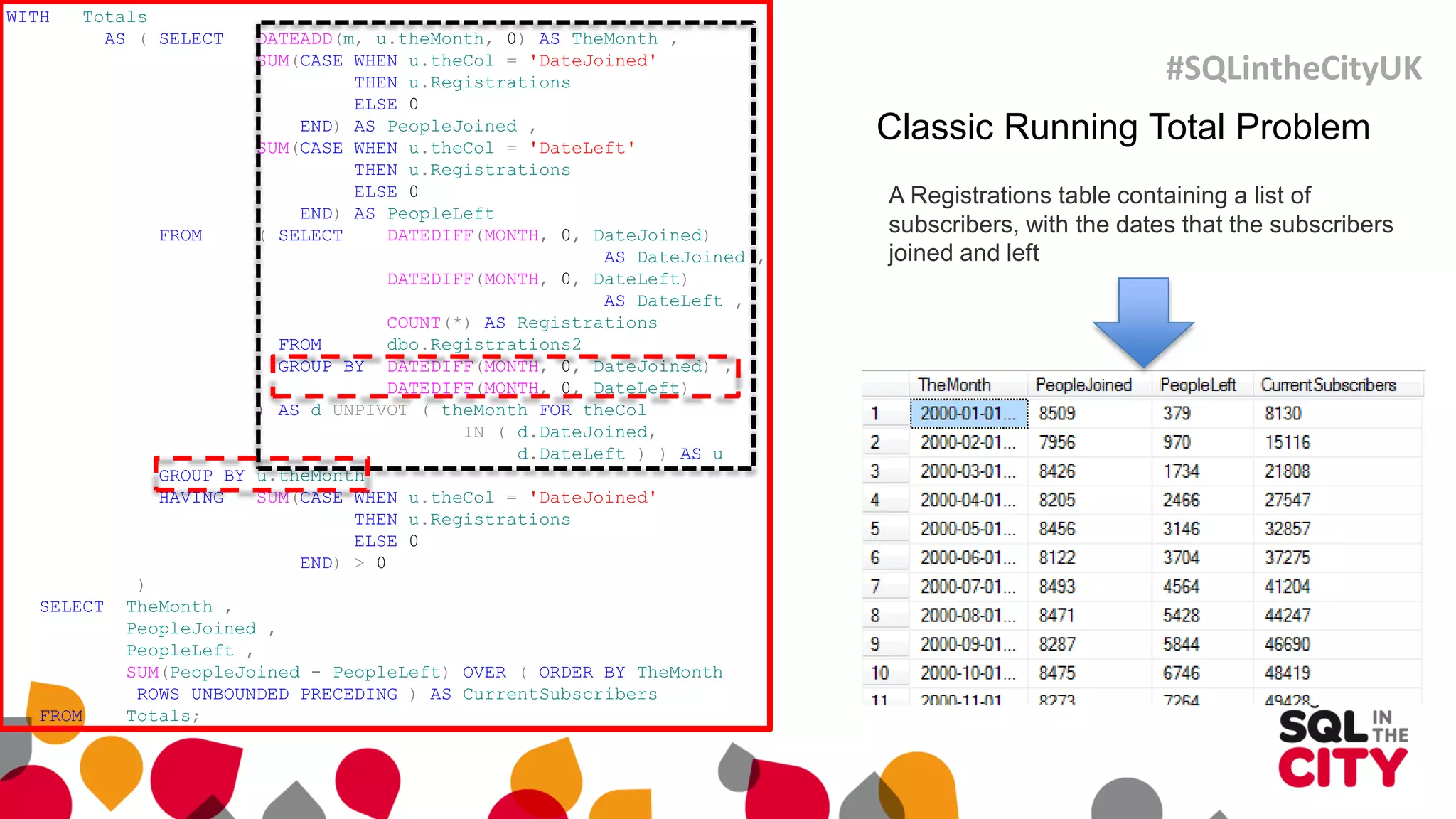This screenshot has width=1456, height=819.
Task: Click the 5428 PeopleLeft cell
Action: (1201, 615)
